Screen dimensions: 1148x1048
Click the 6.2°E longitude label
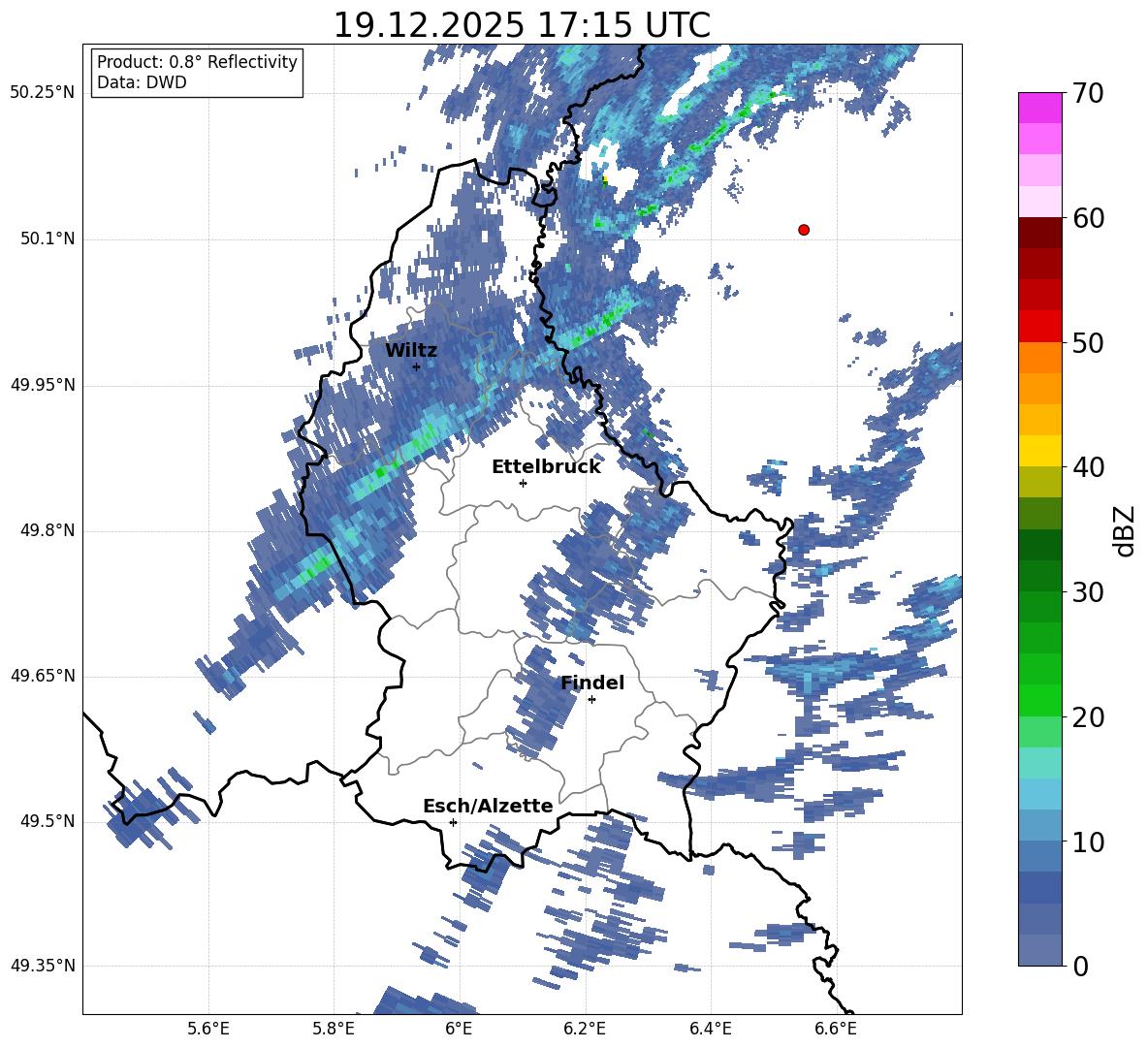tap(585, 1029)
